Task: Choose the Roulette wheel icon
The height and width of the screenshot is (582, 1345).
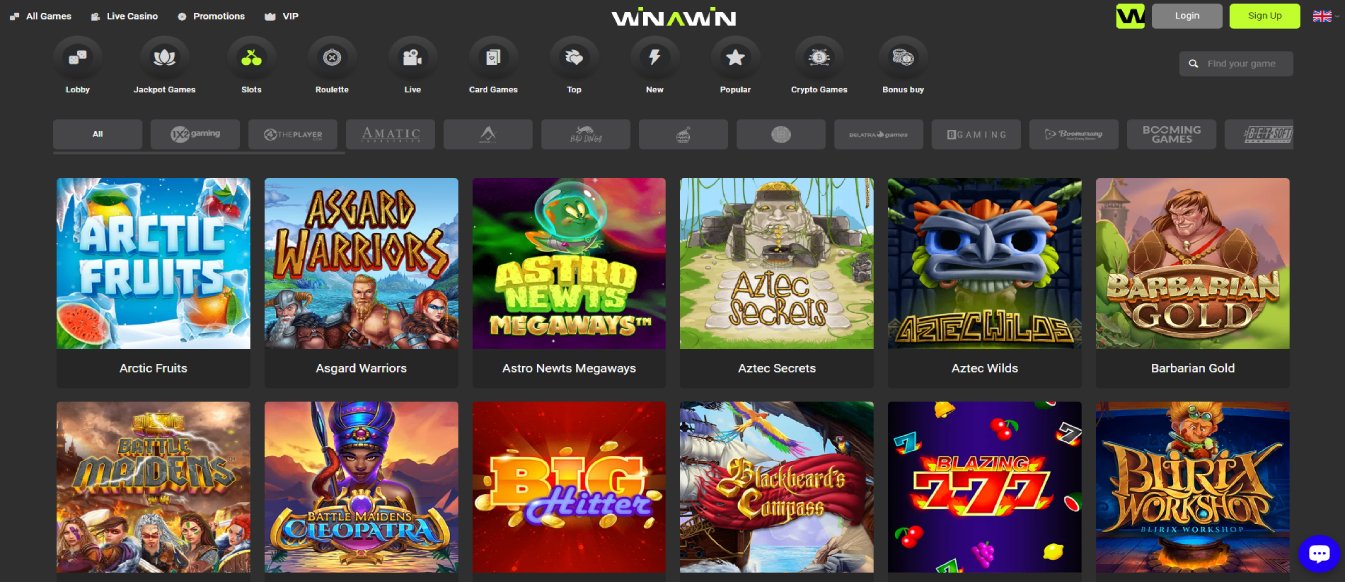Action: pyautogui.click(x=332, y=59)
